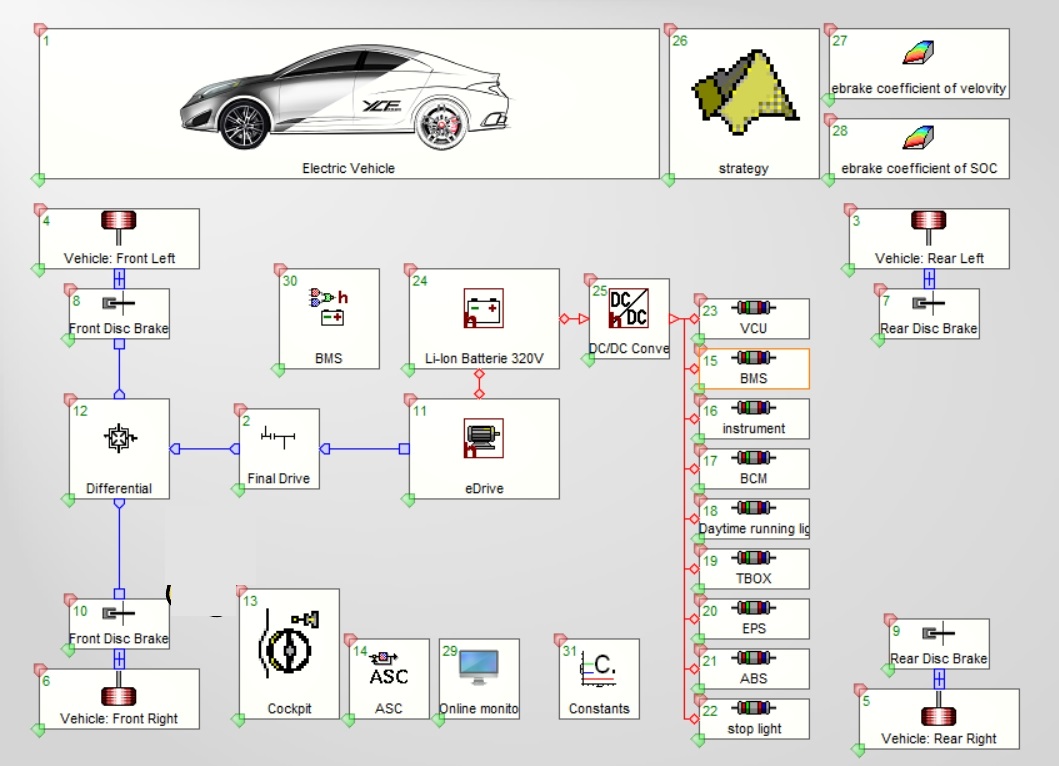Open the upper Front Disc Brake component
This screenshot has width=1059, height=766.
click(116, 312)
